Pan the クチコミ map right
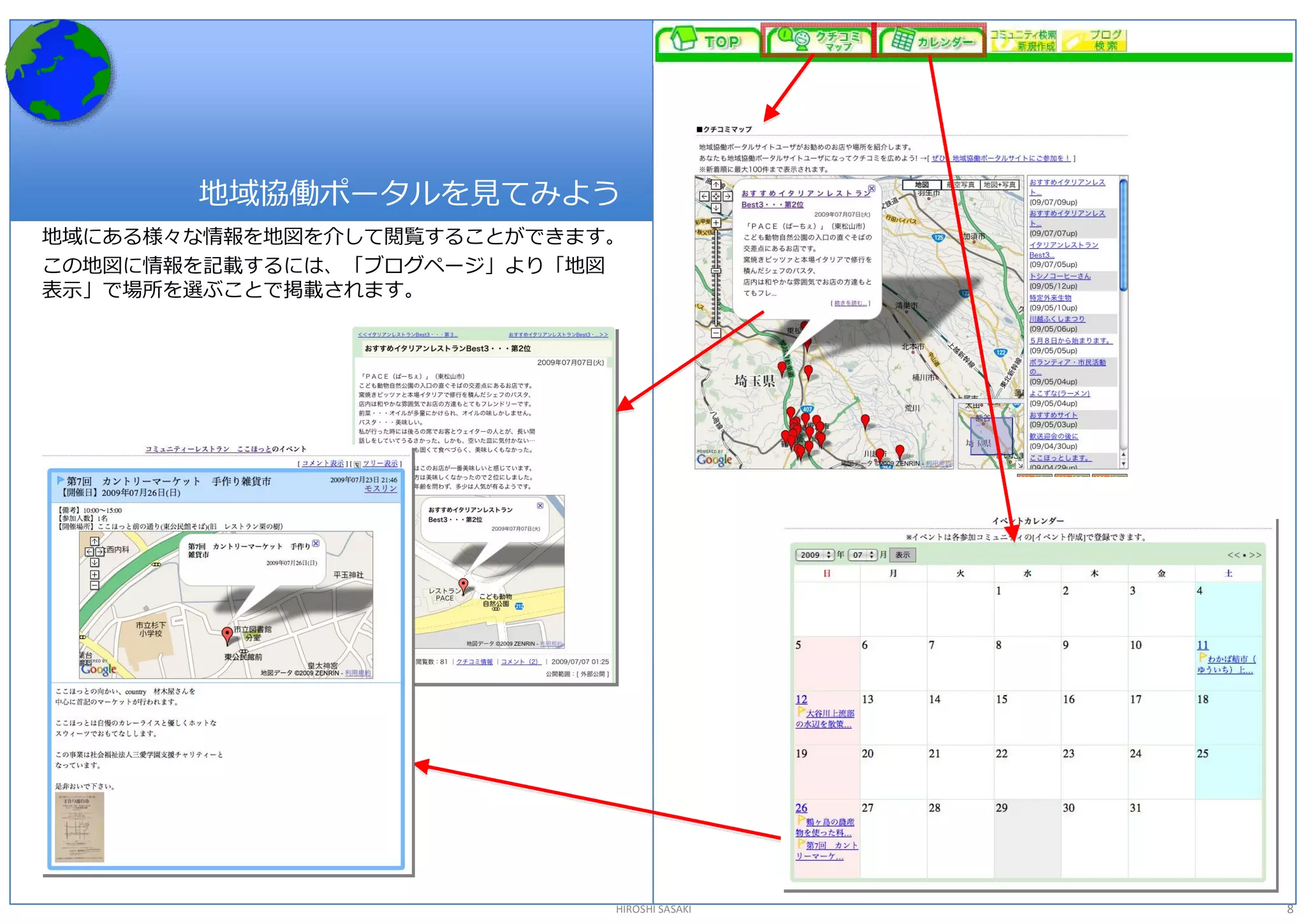1306x924 pixels. pyautogui.click(x=728, y=196)
